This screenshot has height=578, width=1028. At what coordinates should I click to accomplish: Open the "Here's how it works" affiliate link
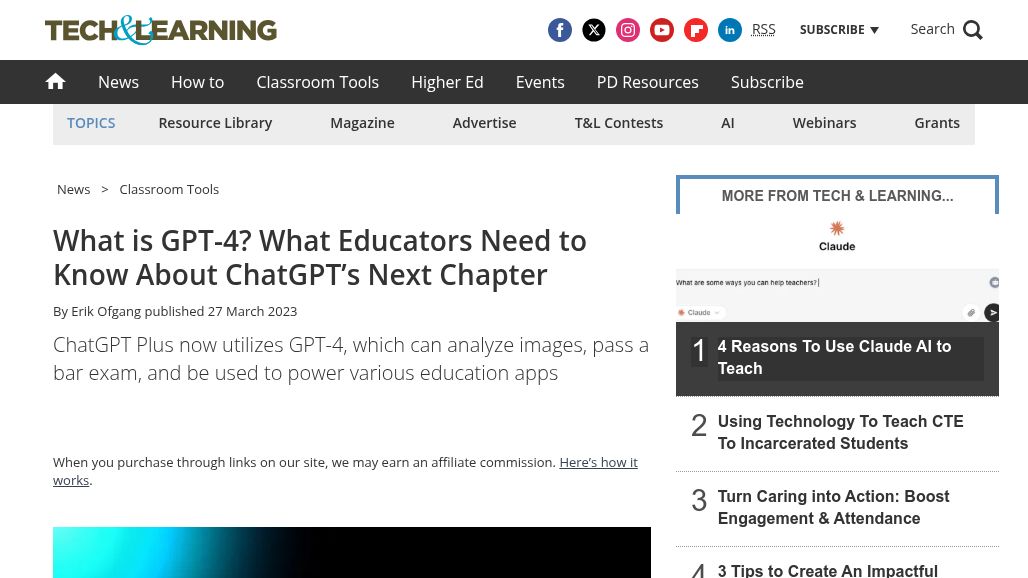[x=598, y=463]
